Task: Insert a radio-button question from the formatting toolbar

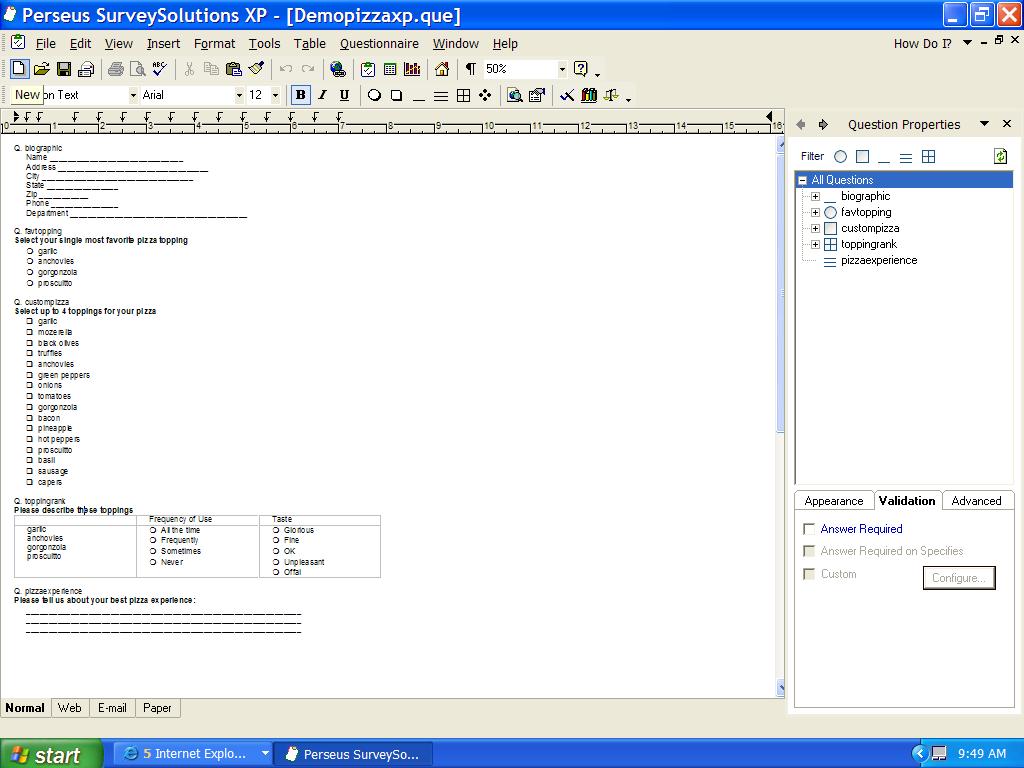Action: [374, 95]
